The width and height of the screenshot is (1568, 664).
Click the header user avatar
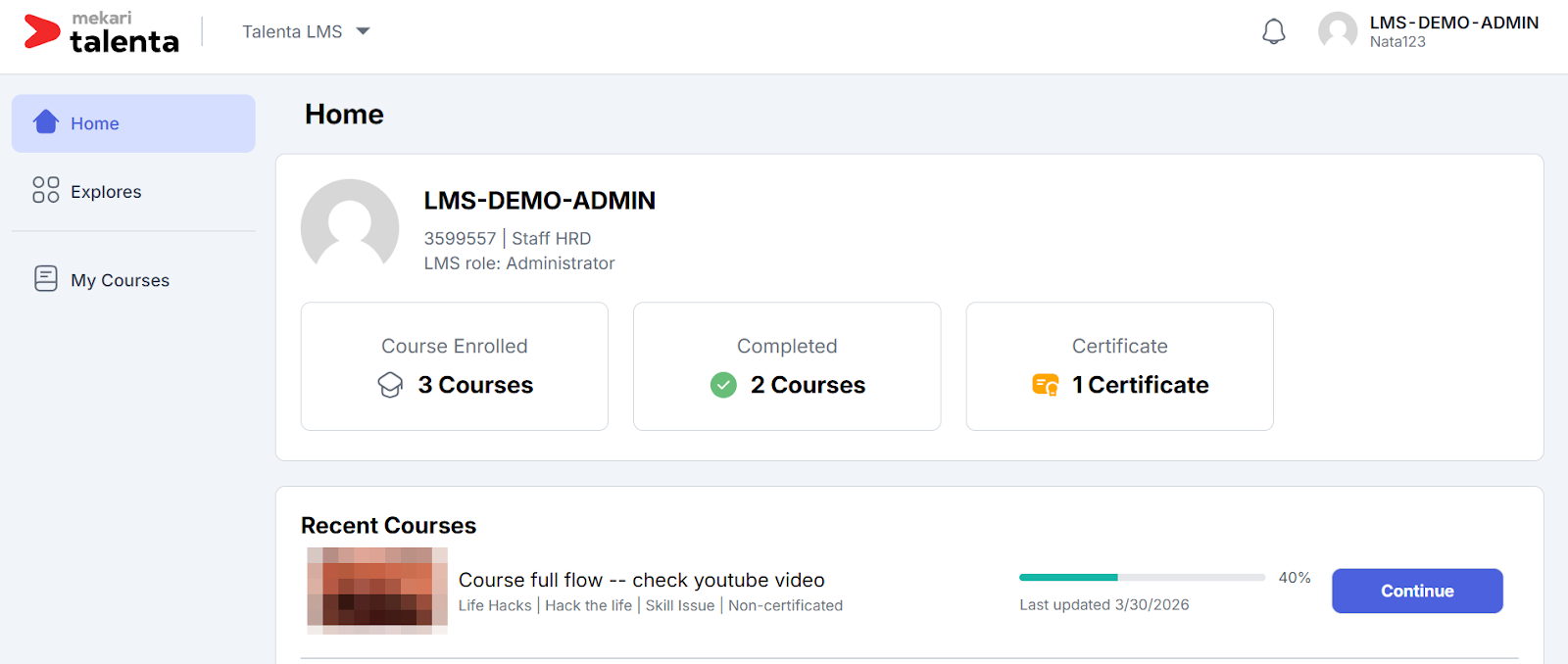tap(1337, 31)
